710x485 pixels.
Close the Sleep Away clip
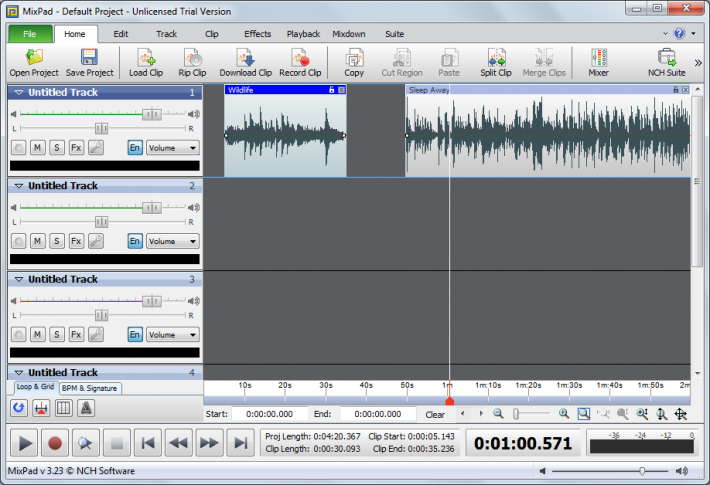pyautogui.click(x=686, y=90)
